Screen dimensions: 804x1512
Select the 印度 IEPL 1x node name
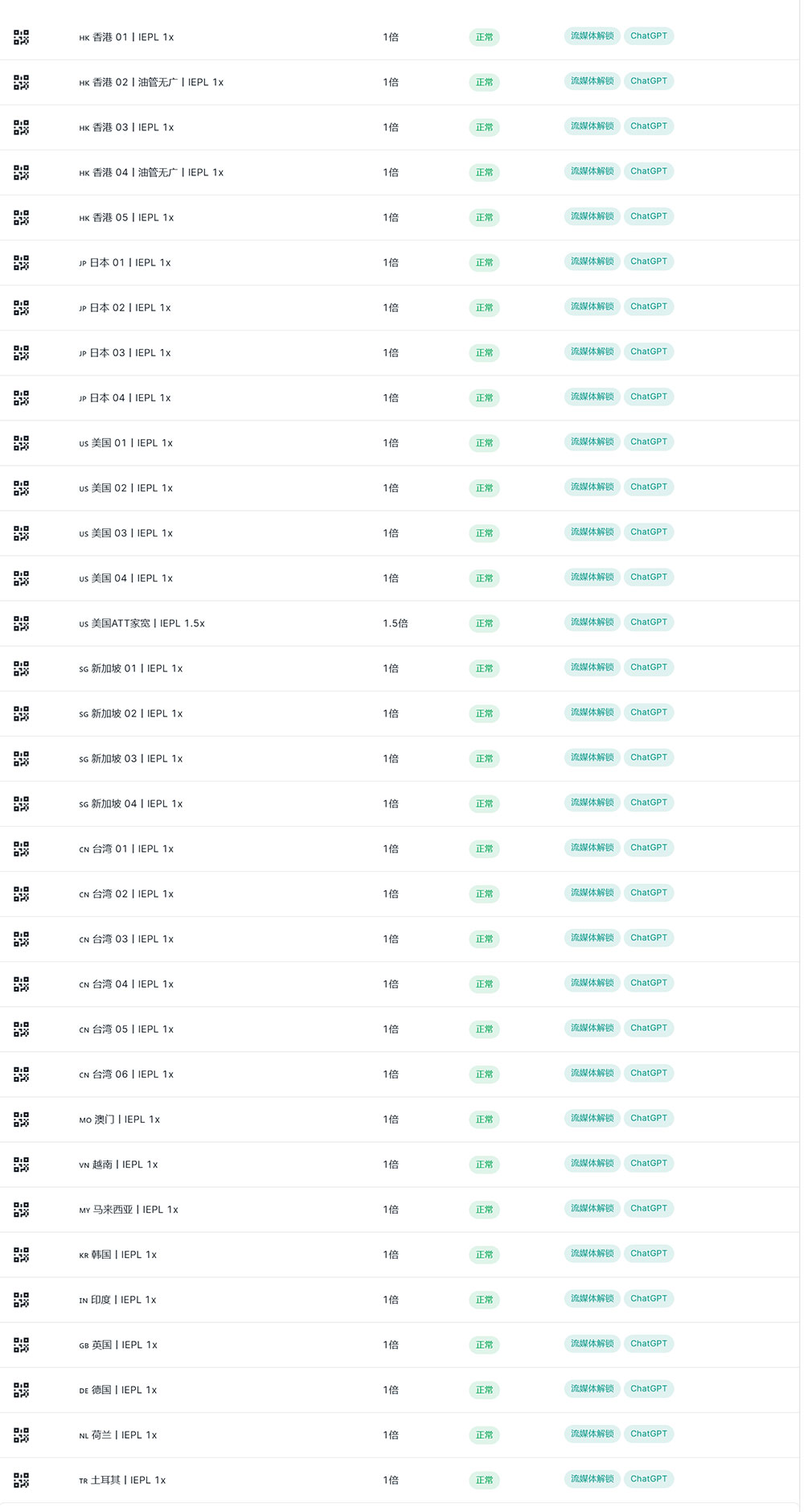click(x=117, y=1300)
